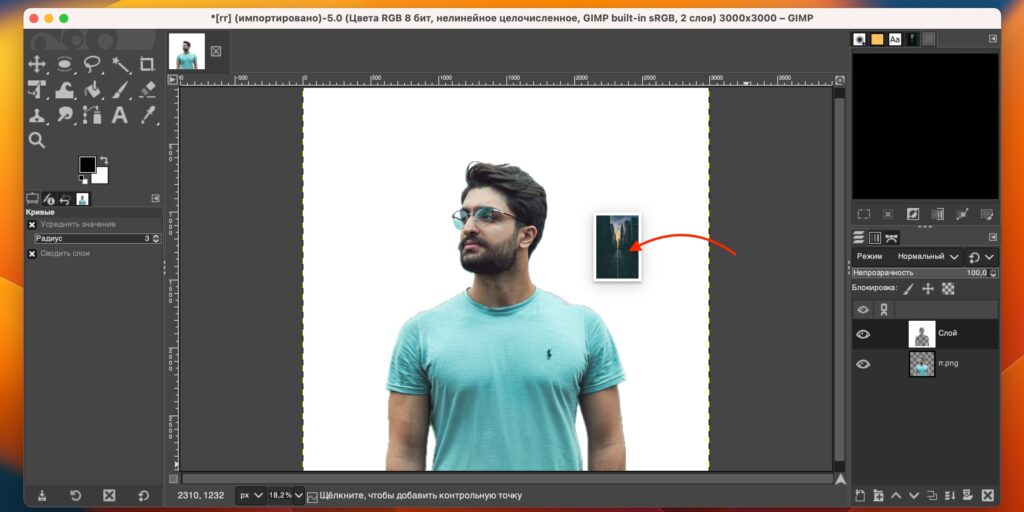Expand the zoom percentage dropdown

[287, 496]
